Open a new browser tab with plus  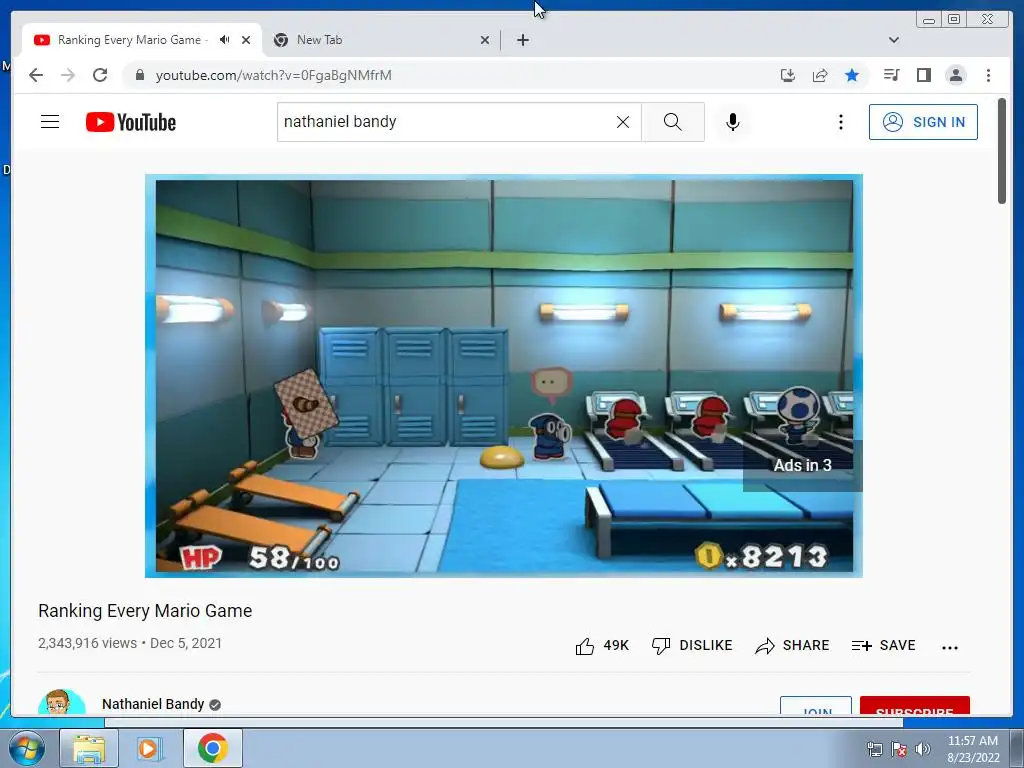(522, 40)
